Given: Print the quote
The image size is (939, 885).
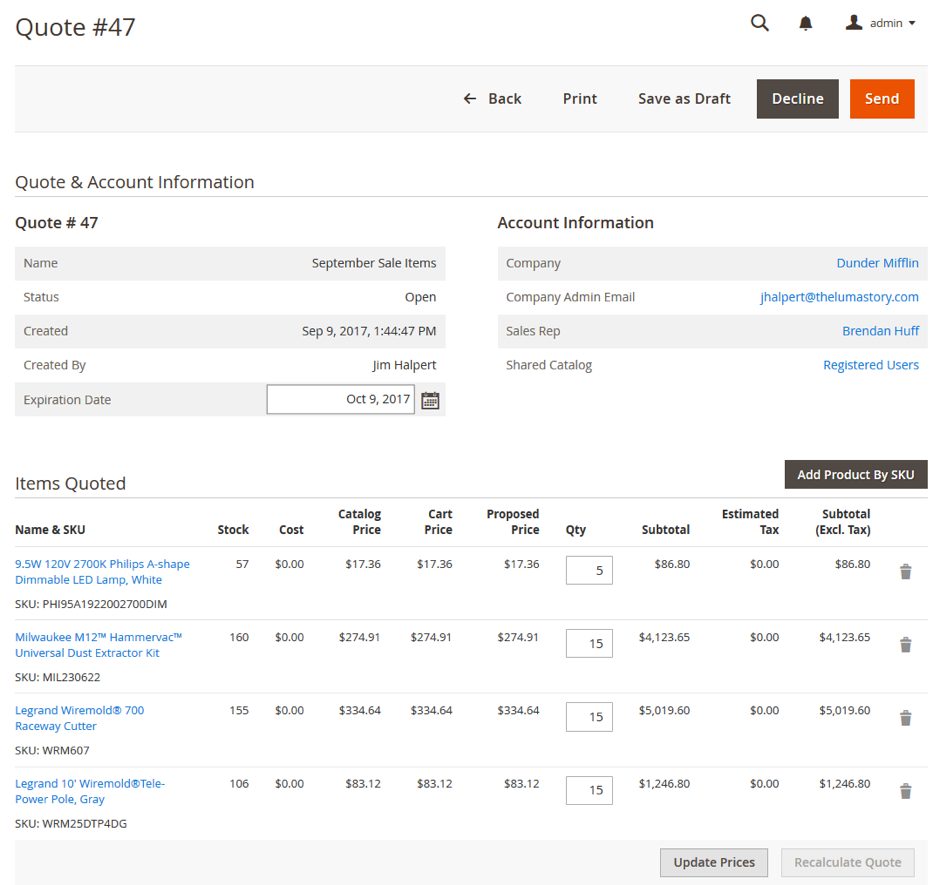Looking at the screenshot, I should coord(580,99).
